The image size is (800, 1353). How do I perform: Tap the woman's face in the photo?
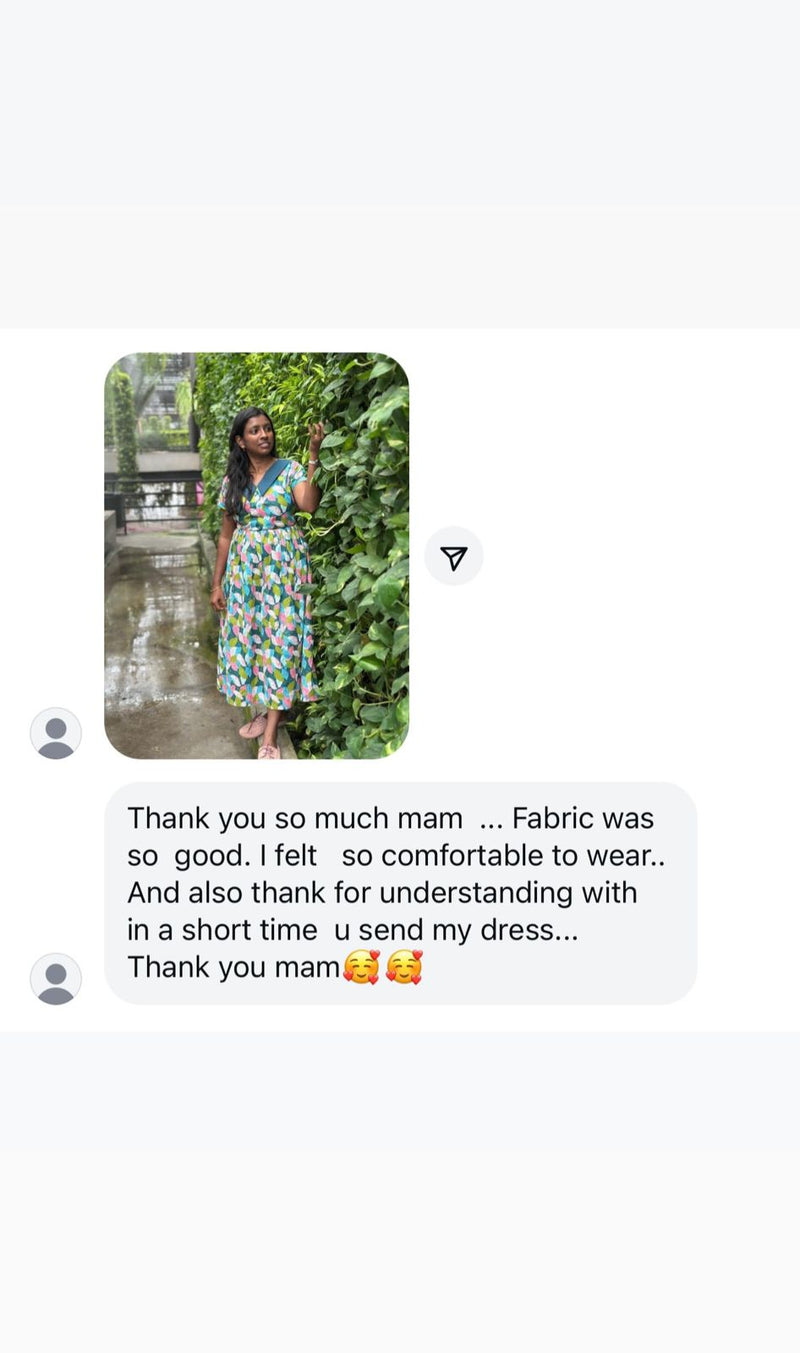click(x=256, y=432)
